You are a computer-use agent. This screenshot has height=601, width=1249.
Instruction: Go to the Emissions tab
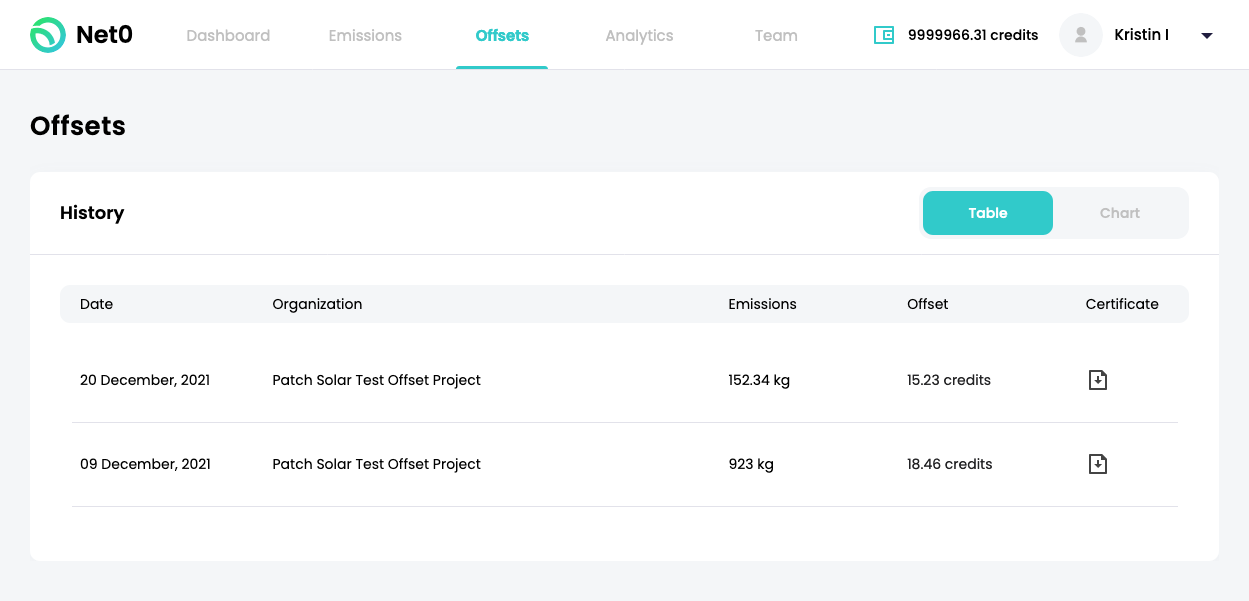pyautogui.click(x=365, y=35)
